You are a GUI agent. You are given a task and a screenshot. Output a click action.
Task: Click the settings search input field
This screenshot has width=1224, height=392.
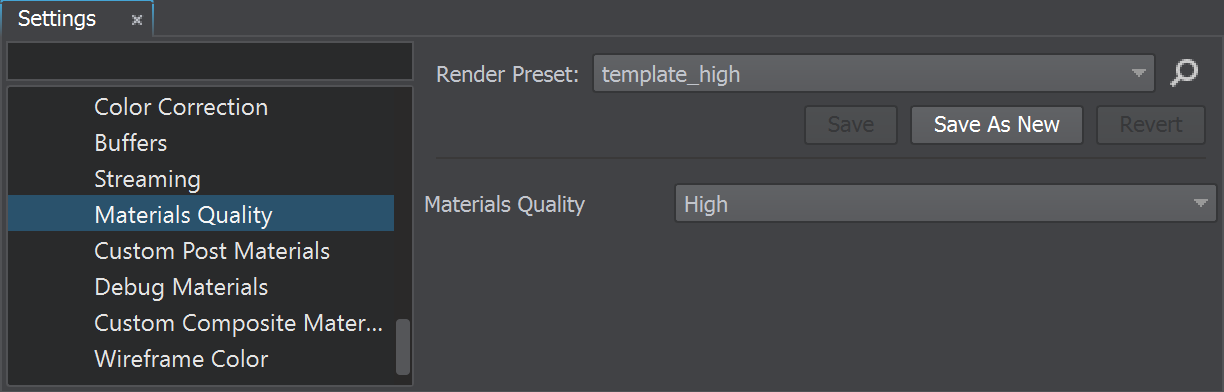pyautogui.click(x=210, y=61)
